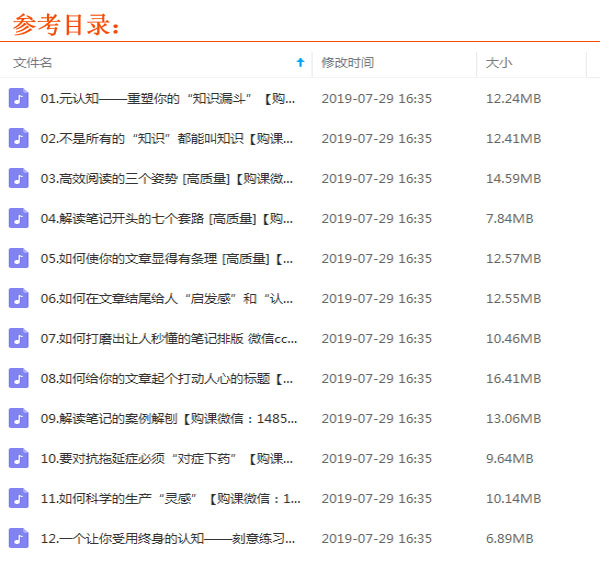
Task: Click the music icon beside 11.如何科学的生产“灵感”
Action: [x=18, y=498]
